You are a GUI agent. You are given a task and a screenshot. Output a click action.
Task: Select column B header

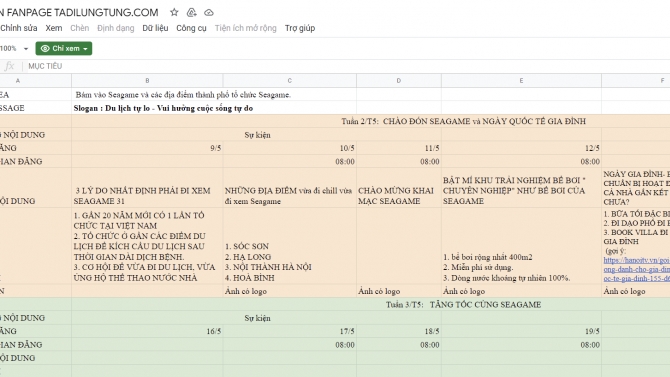point(147,80)
